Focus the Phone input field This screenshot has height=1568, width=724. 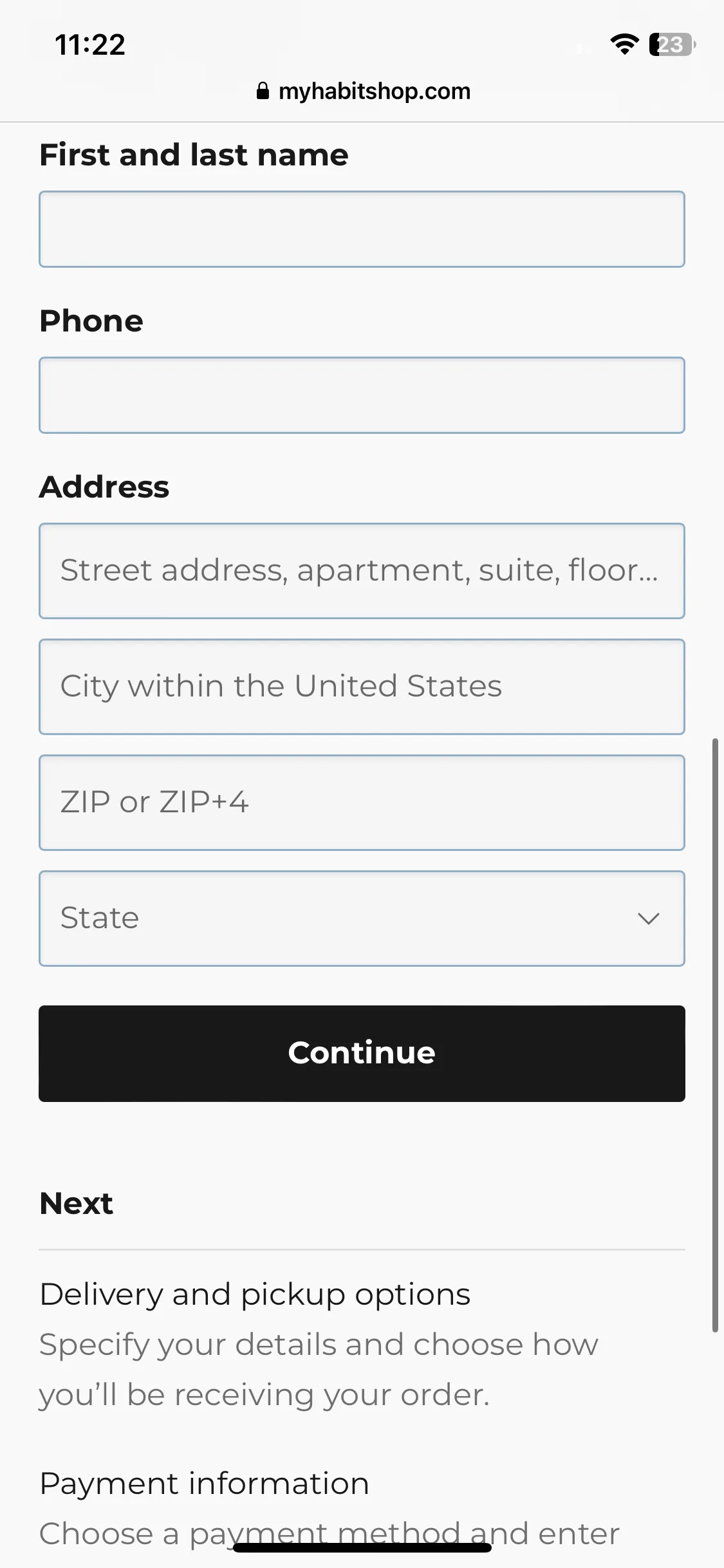coord(362,395)
